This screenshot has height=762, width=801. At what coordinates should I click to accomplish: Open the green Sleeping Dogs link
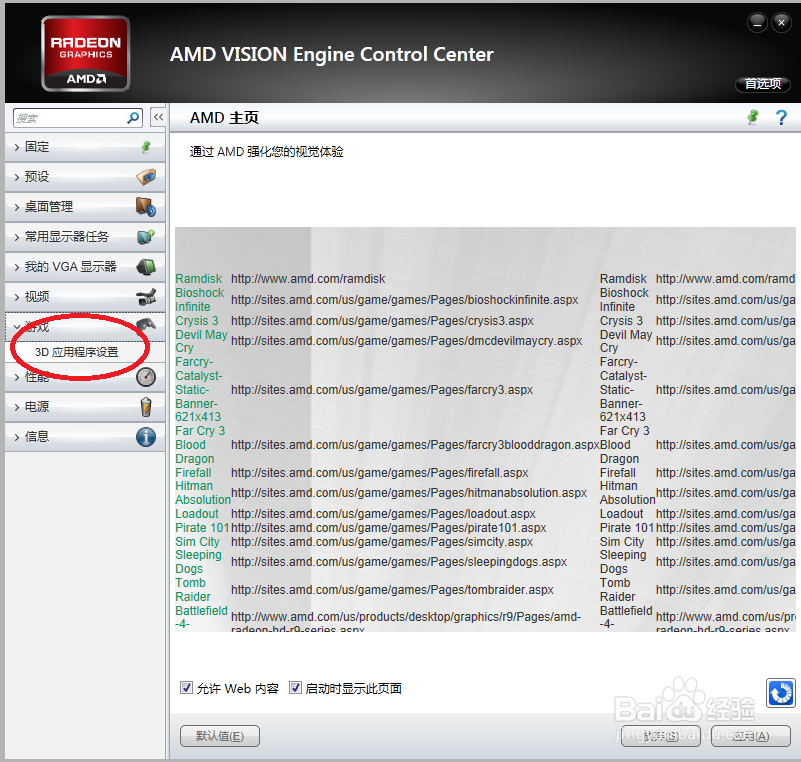coord(198,562)
